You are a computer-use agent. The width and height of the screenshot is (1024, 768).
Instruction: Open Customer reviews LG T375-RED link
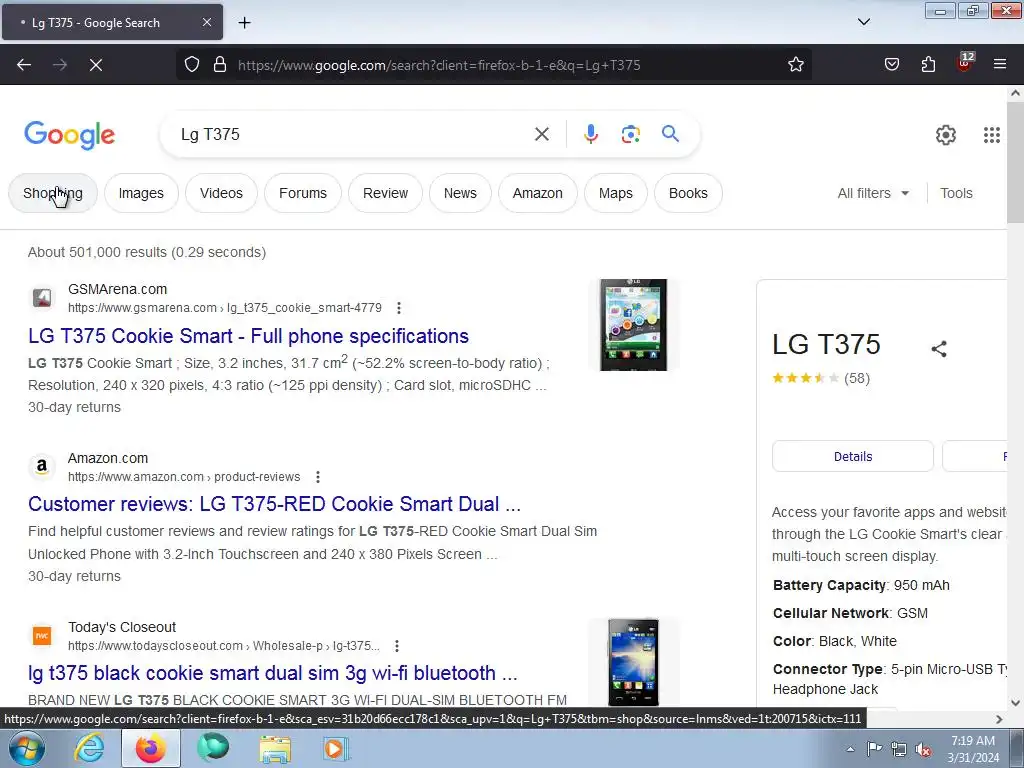(274, 504)
